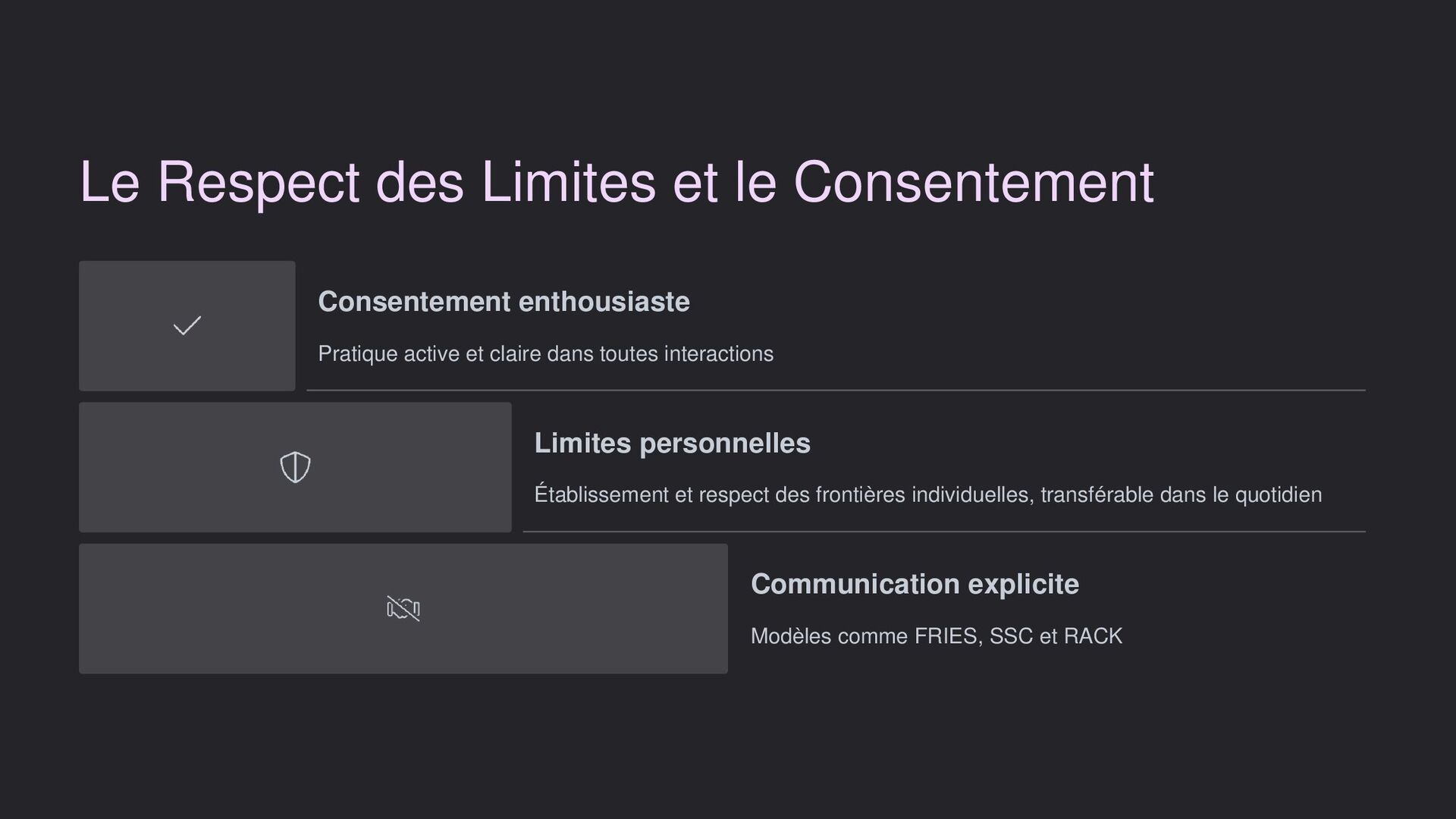Click the word "Respect" in the slide title
The image size is (1456, 819).
point(258,184)
